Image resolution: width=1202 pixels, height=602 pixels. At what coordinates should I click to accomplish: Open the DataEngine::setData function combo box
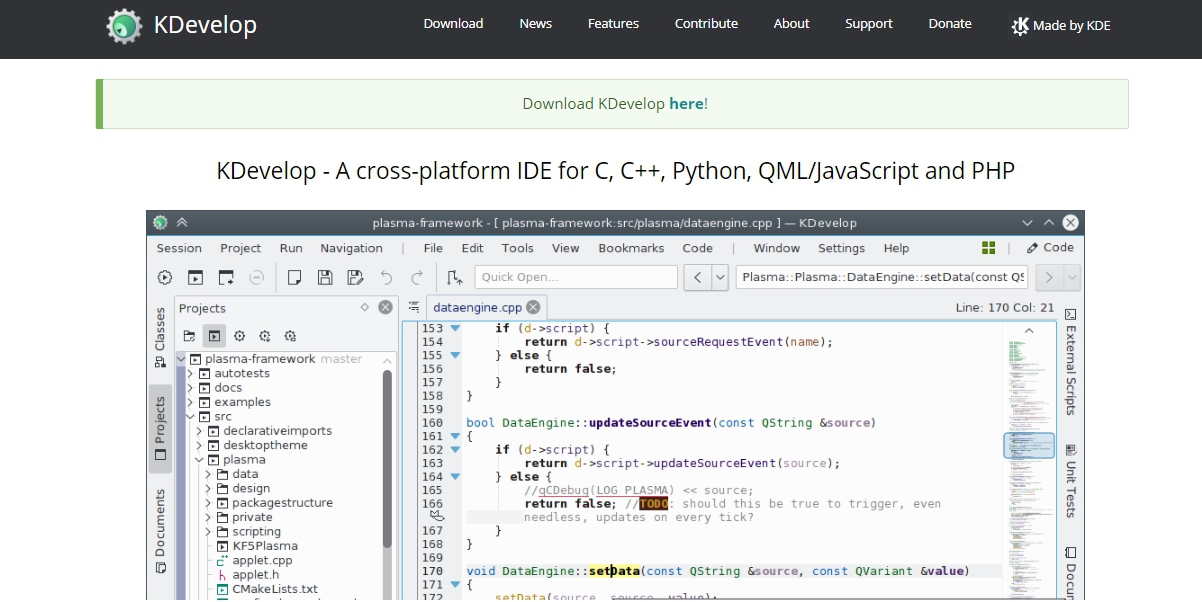[883, 277]
